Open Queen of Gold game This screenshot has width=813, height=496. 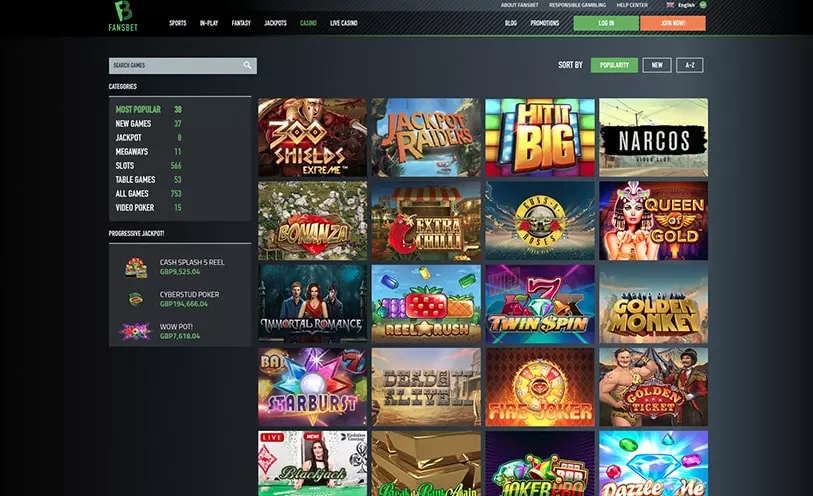pyautogui.click(x=653, y=220)
